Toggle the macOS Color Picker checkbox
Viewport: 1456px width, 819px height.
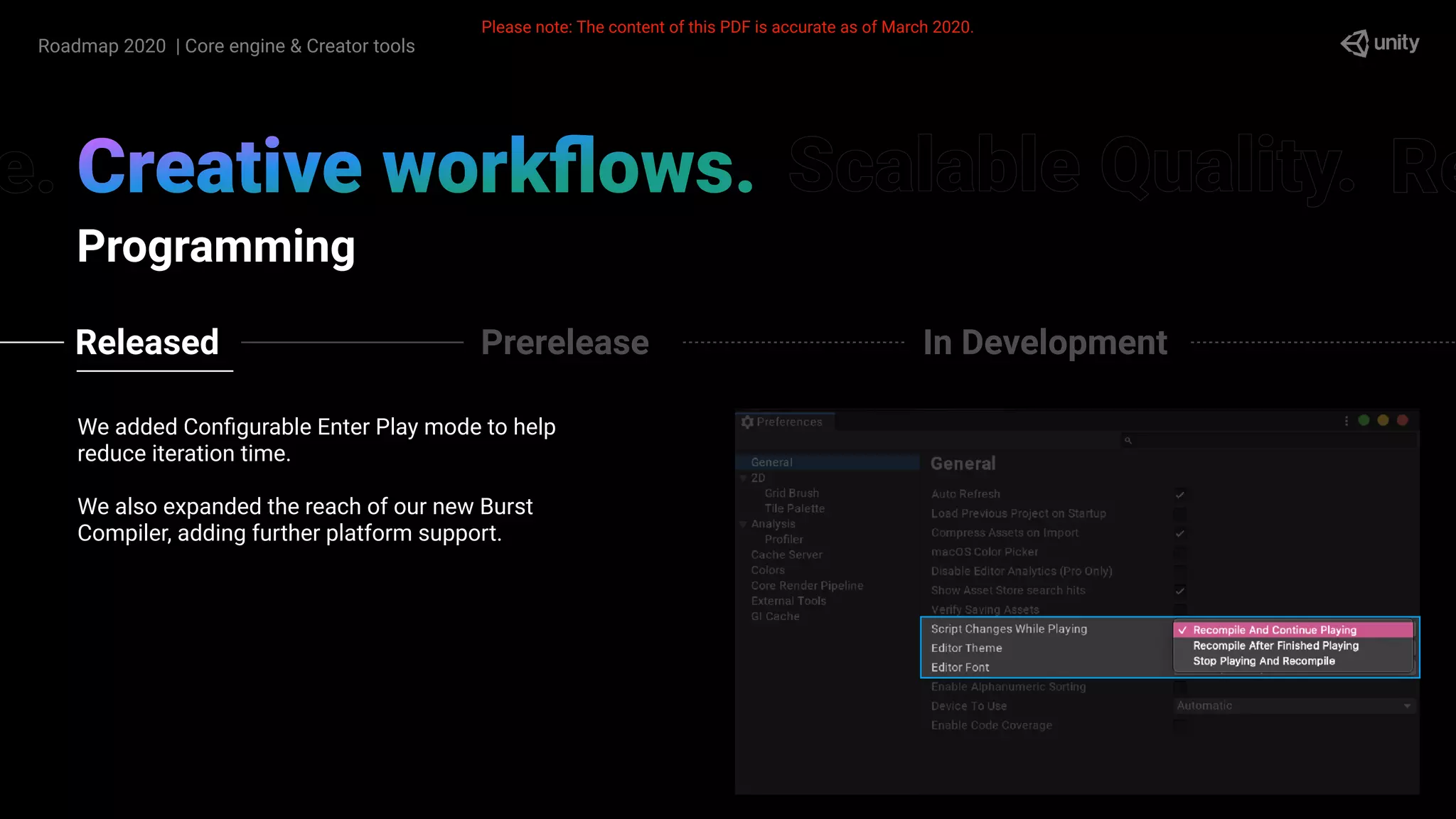(1180, 552)
